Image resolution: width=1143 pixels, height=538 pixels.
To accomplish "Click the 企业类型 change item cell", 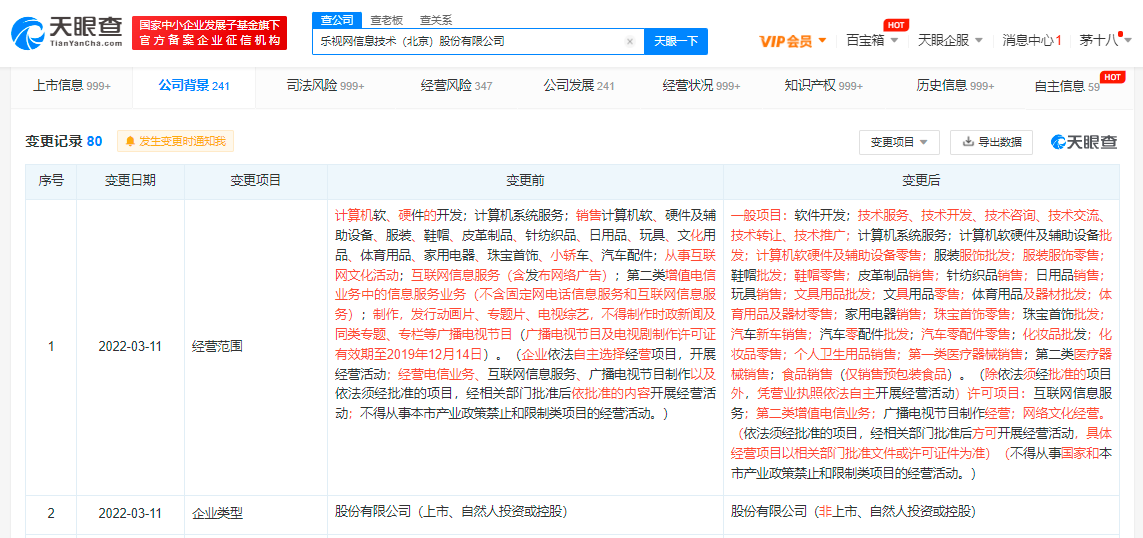I will [255, 513].
